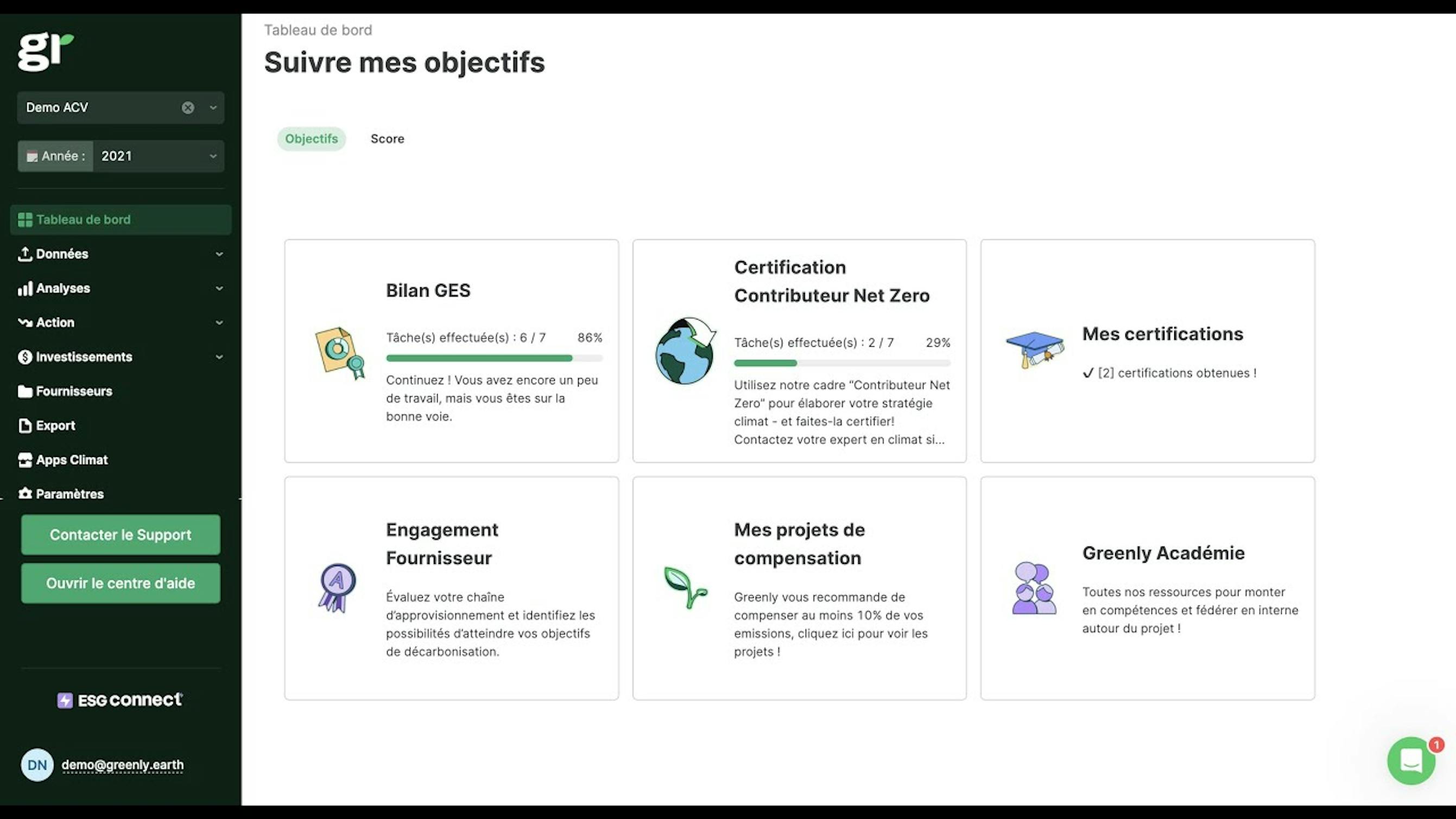Open Apps Climat from the sidebar
This screenshot has width=1456, height=819.
click(x=72, y=460)
